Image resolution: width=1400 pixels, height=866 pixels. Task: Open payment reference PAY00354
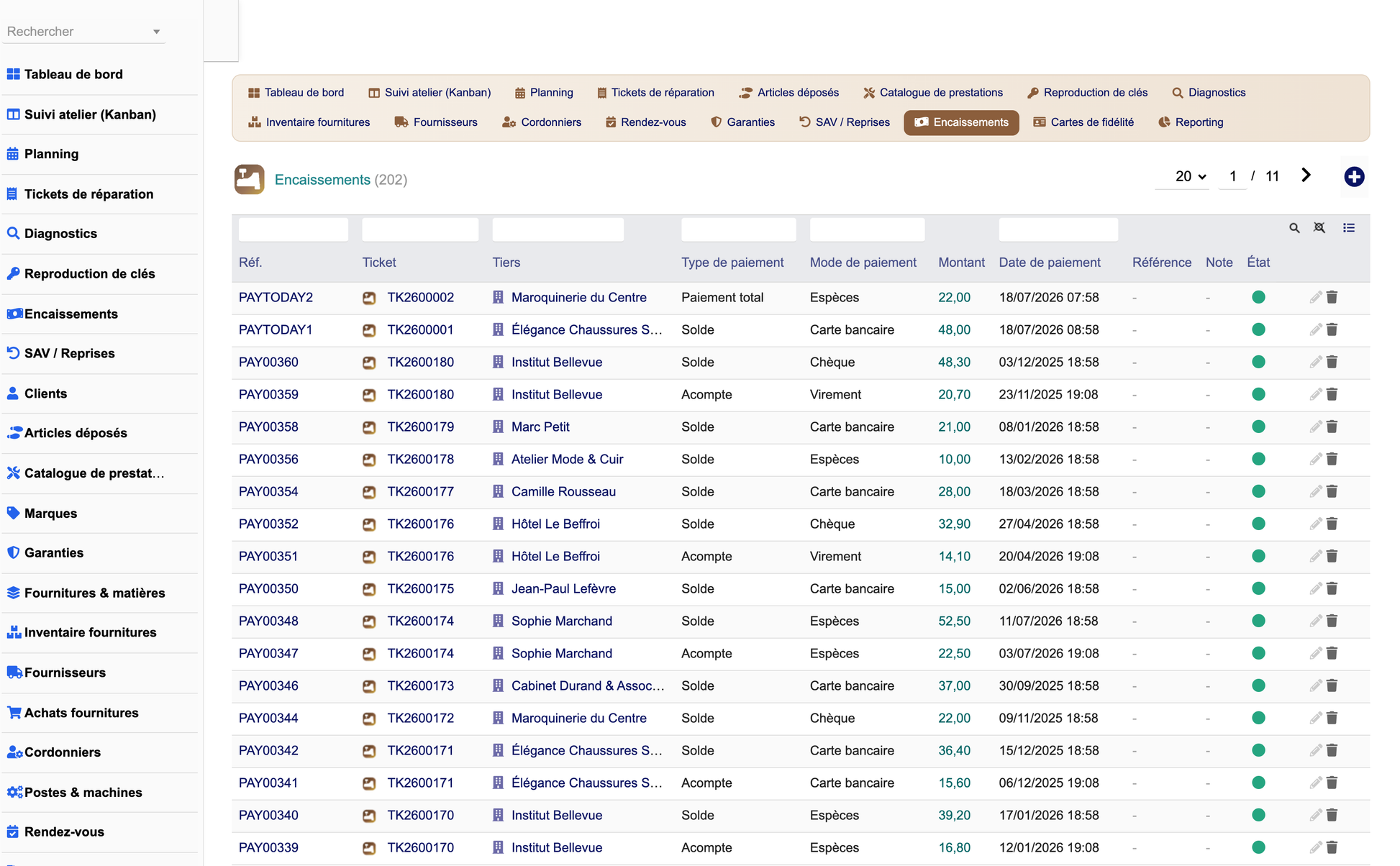point(268,491)
